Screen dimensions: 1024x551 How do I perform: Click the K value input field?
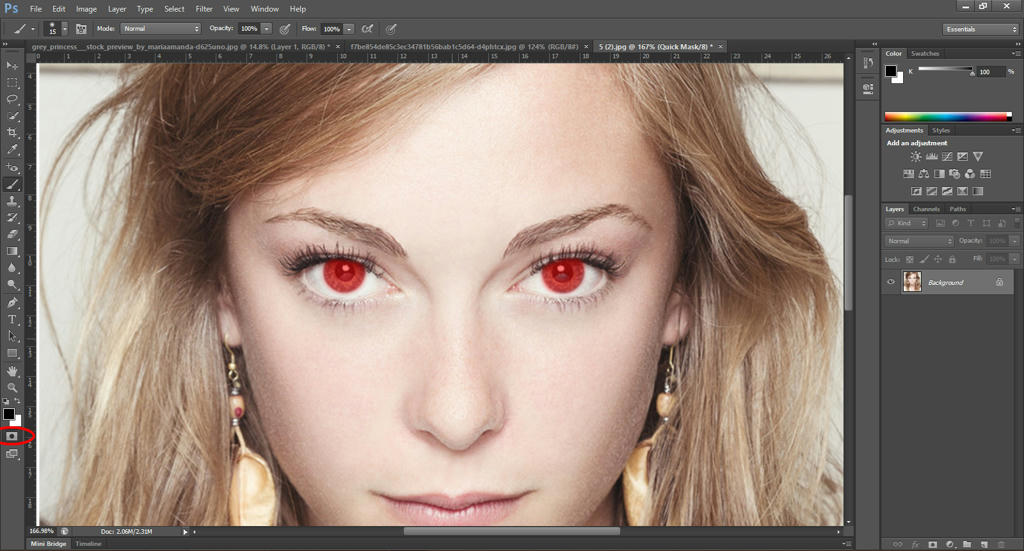(x=990, y=72)
